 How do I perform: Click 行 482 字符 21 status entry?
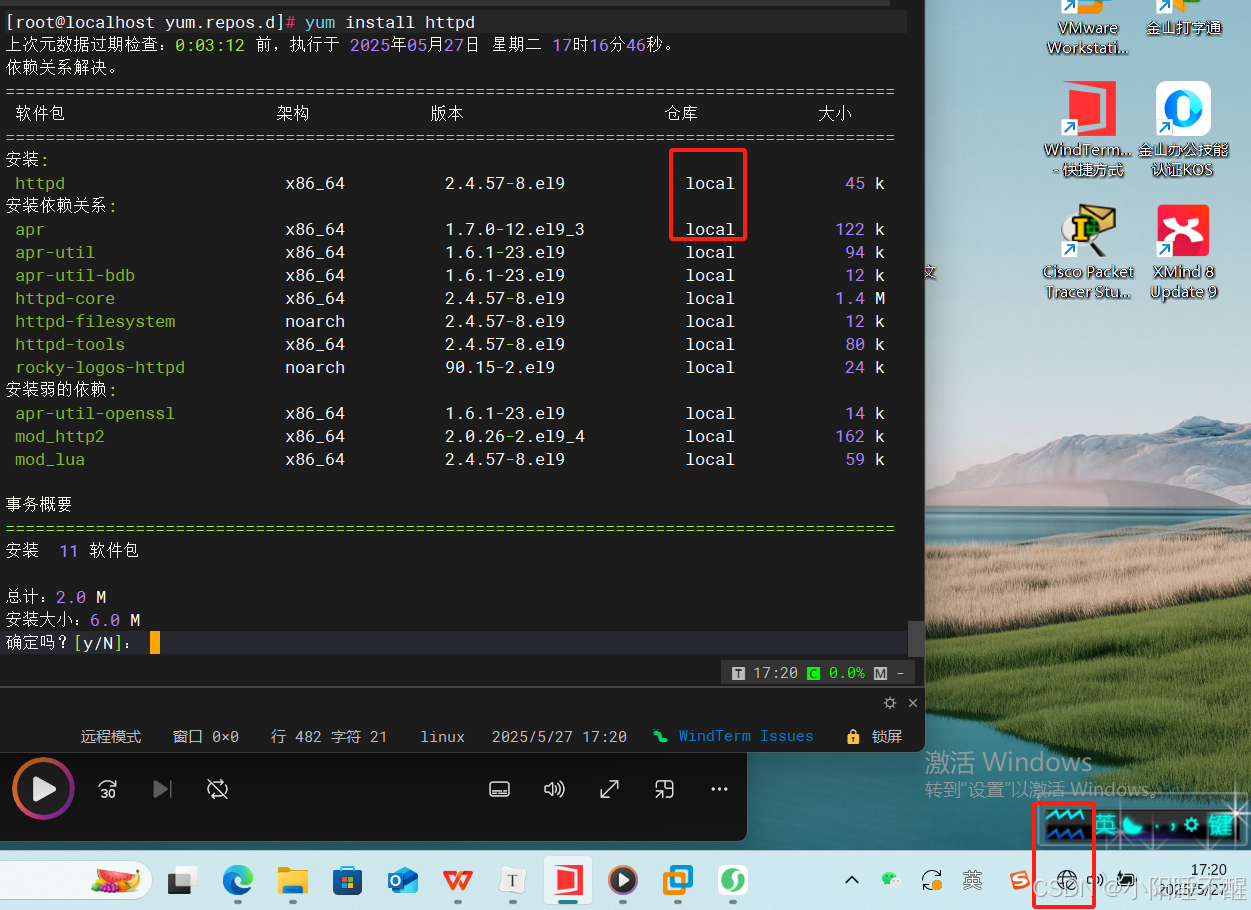tap(329, 736)
